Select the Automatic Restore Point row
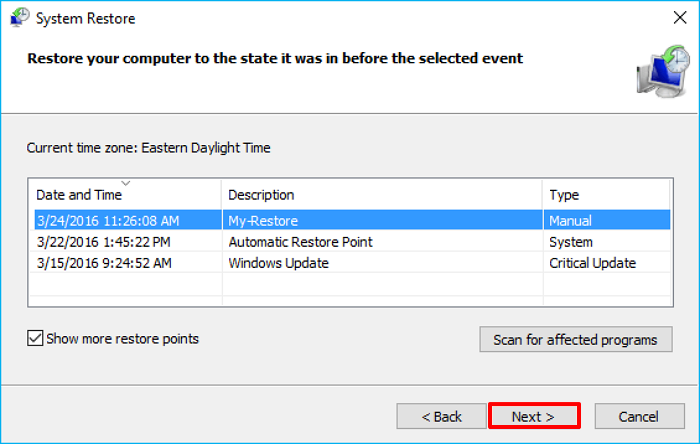This screenshot has width=700, height=444. pyautogui.click(x=300, y=242)
